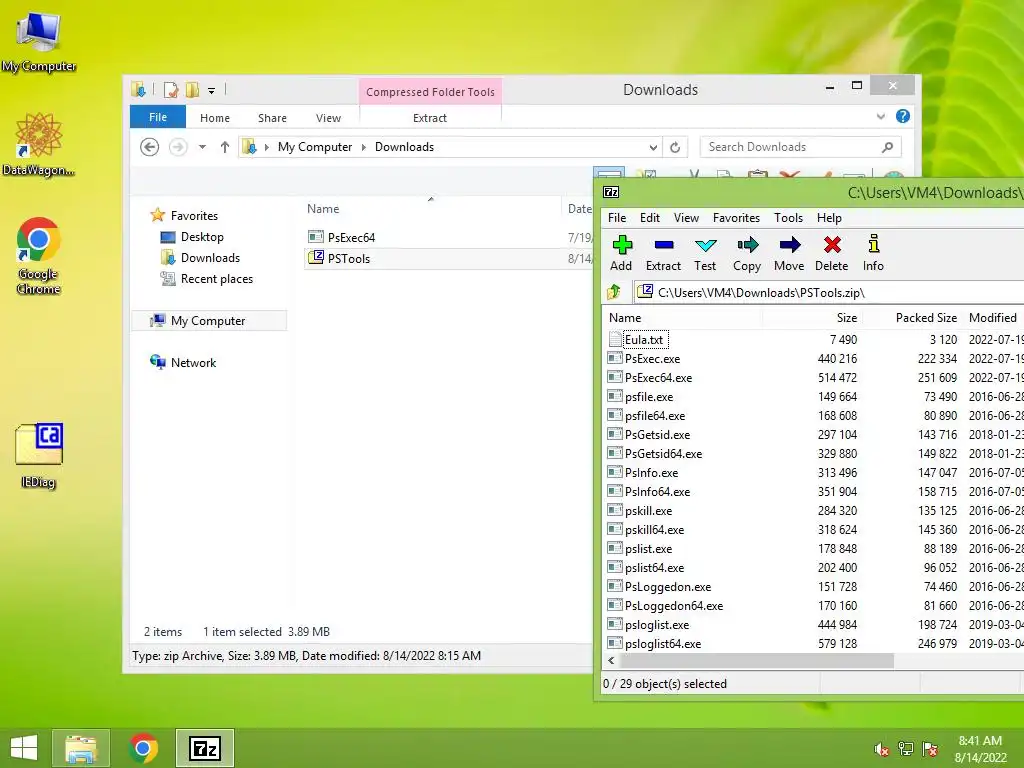Click the 7-Zip window title icon
Image resolution: width=1024 pixels, height=768 pixels.
pyautogui.click(x=611, y=192)
